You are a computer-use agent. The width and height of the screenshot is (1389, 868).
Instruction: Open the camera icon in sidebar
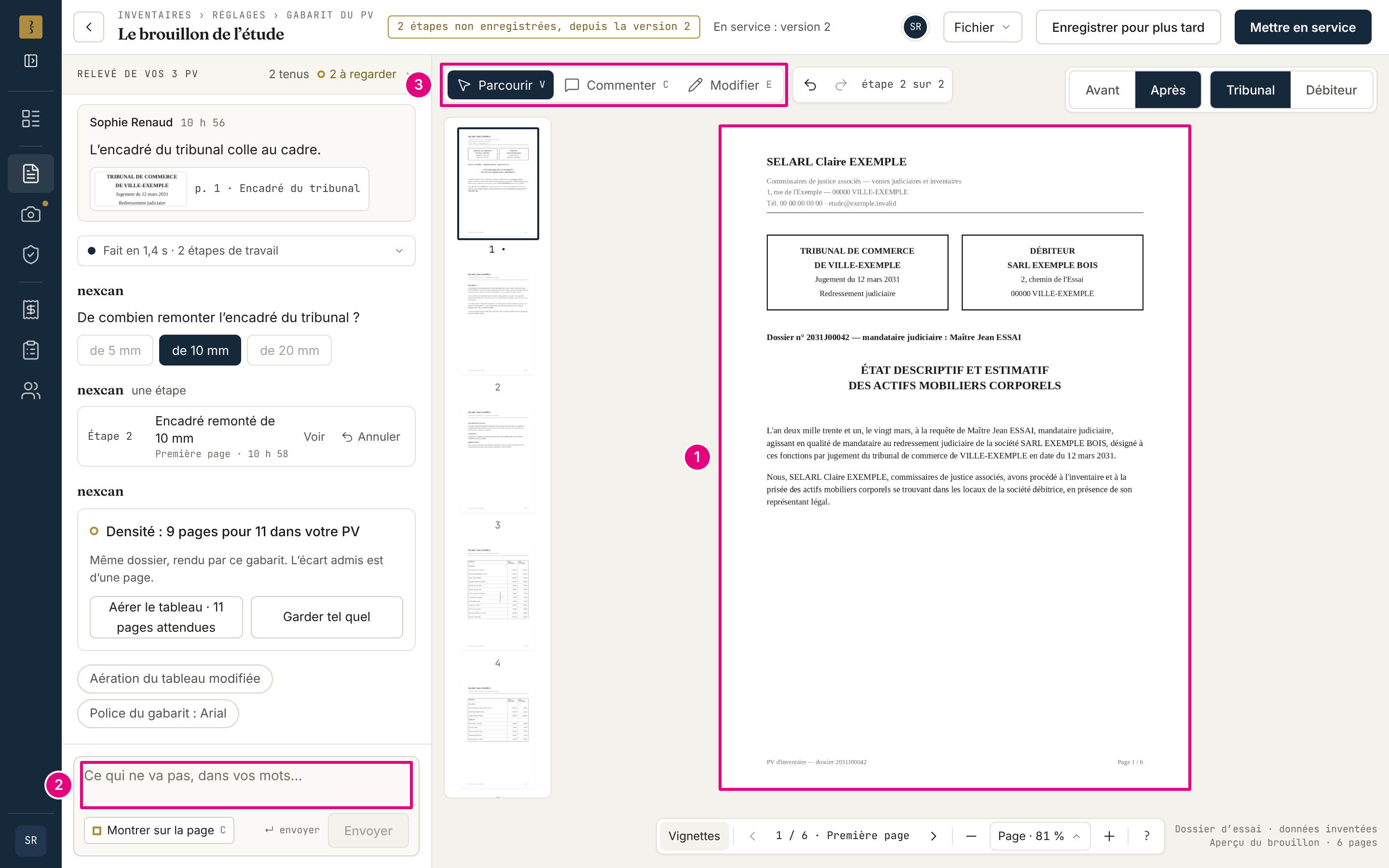(x=31, y=214)
